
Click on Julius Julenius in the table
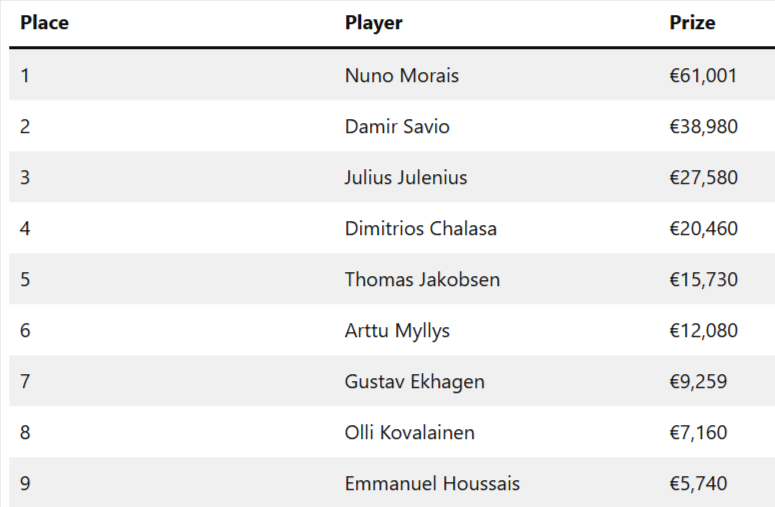(x=406, y=177)
